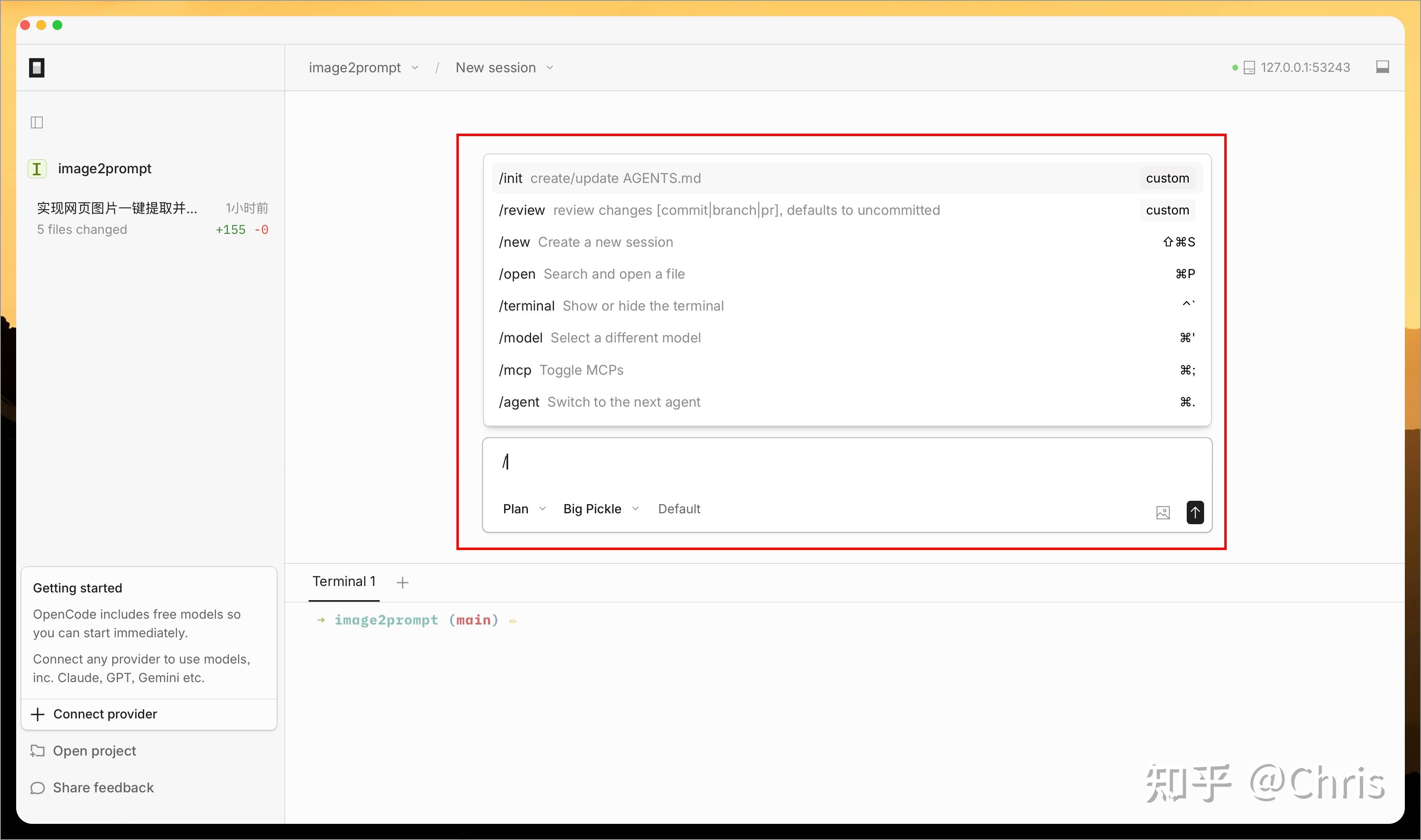Click the Connect provider button
1421x840 pixels.
click(149, 714)
